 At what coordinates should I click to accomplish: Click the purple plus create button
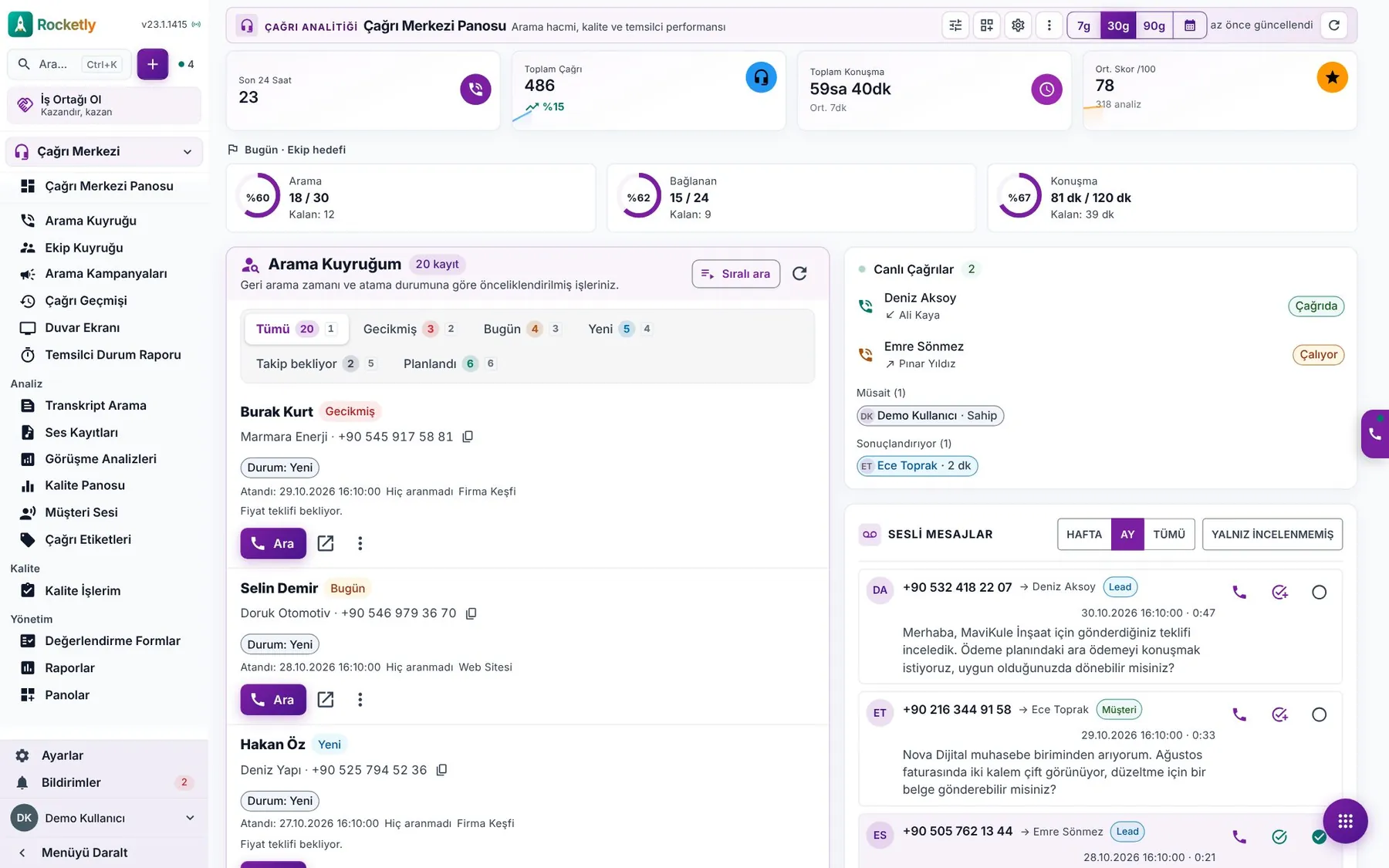coord(153,64)
